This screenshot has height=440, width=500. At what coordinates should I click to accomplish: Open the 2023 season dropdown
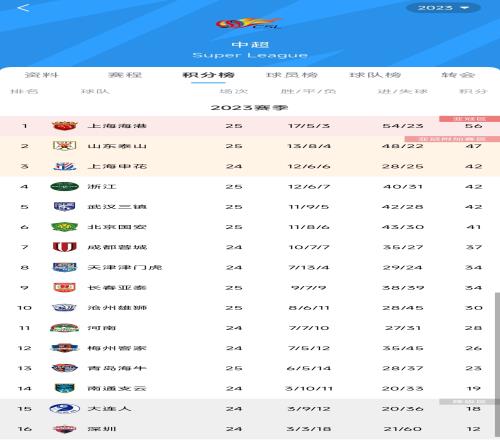[x=443, y=8]
